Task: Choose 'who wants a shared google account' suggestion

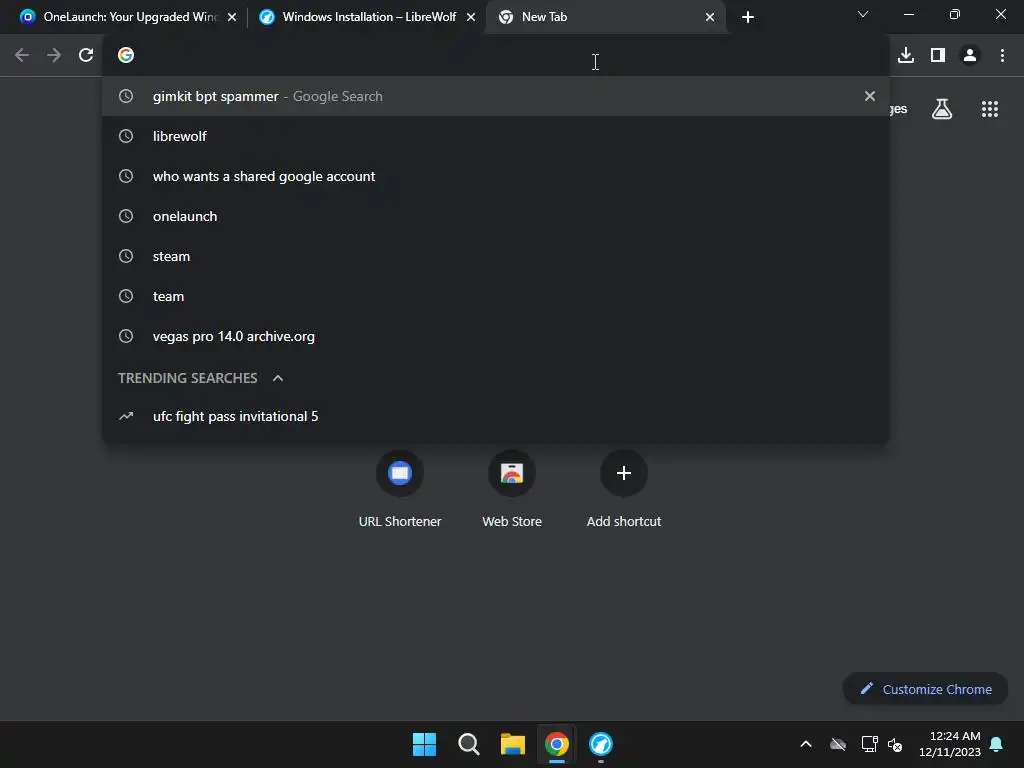Action: 496,176
